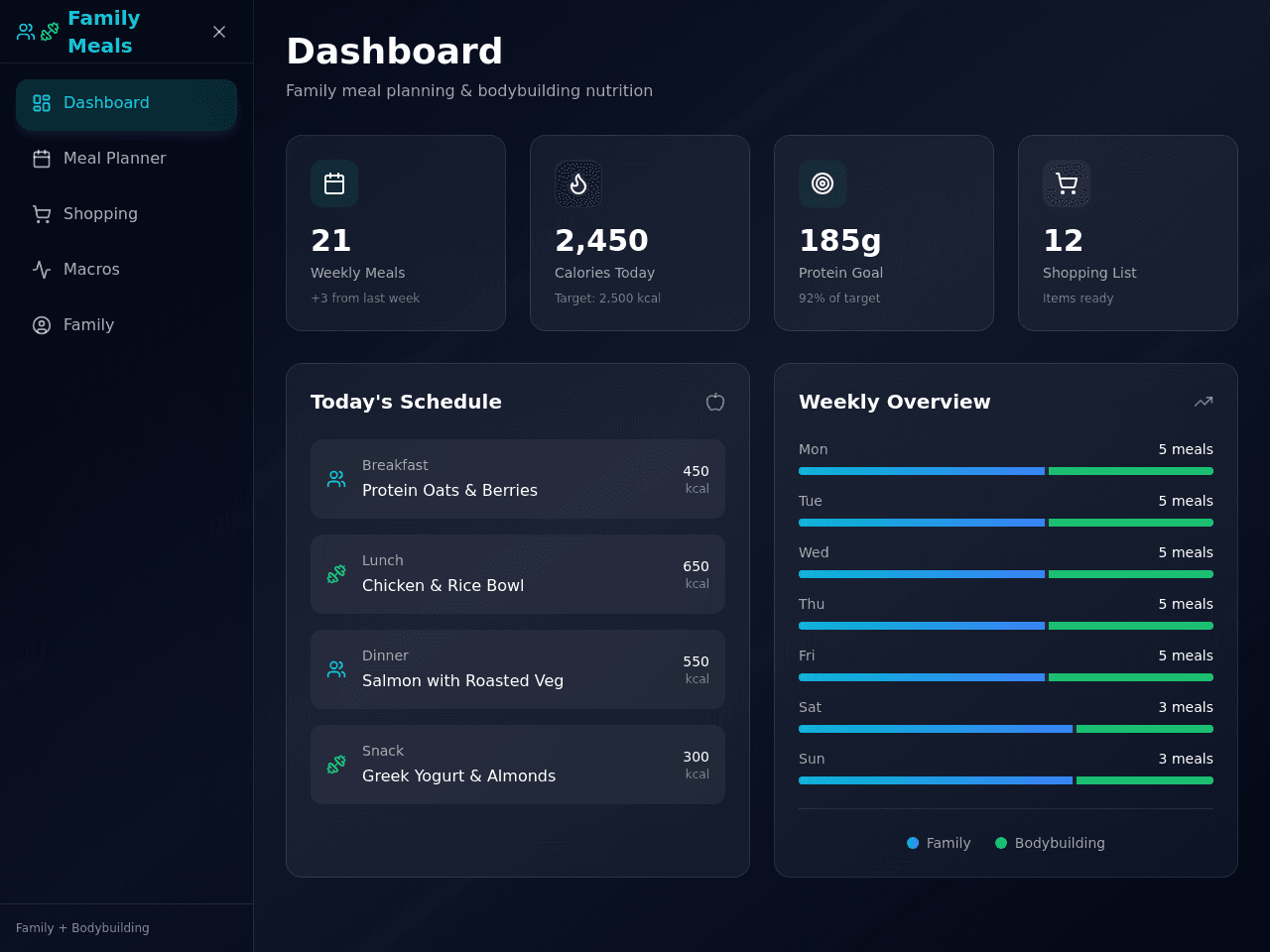1270x952 pixels.
Task: Click the Thursday meals progress bar
Action: (x=1006, y=626)
